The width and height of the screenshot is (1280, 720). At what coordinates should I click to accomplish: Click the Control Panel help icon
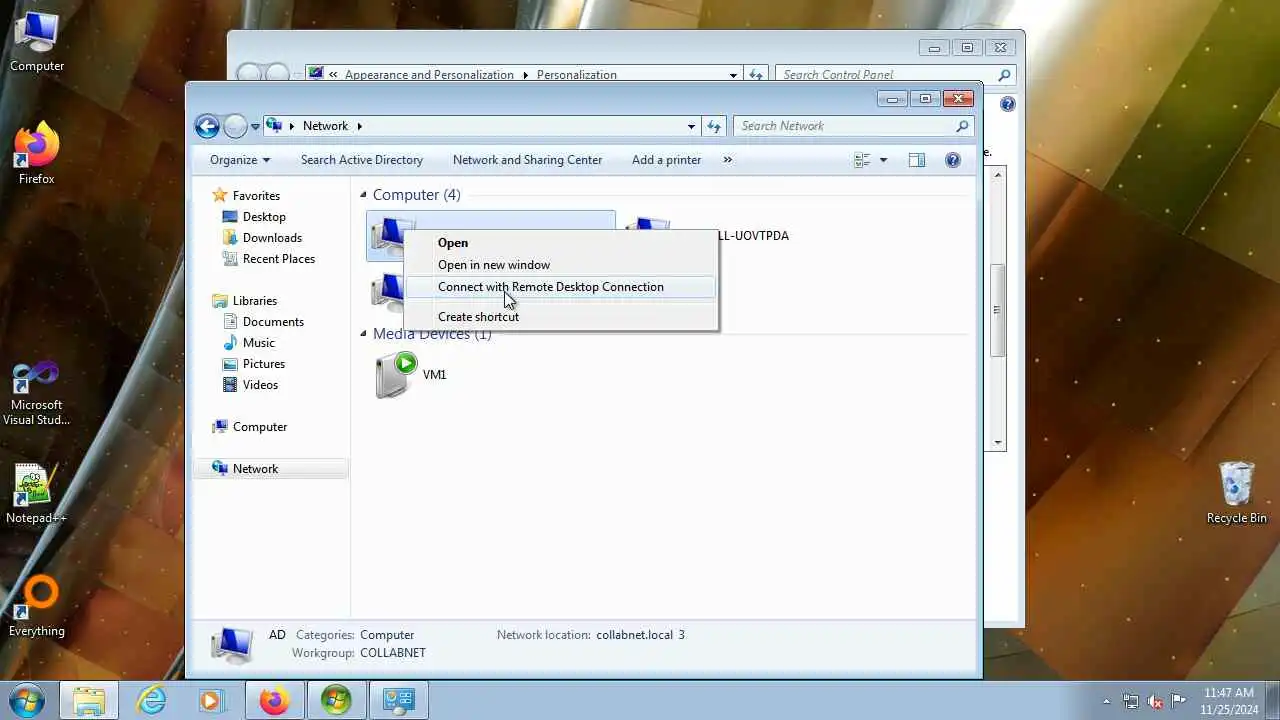(x=1007, y=104)
